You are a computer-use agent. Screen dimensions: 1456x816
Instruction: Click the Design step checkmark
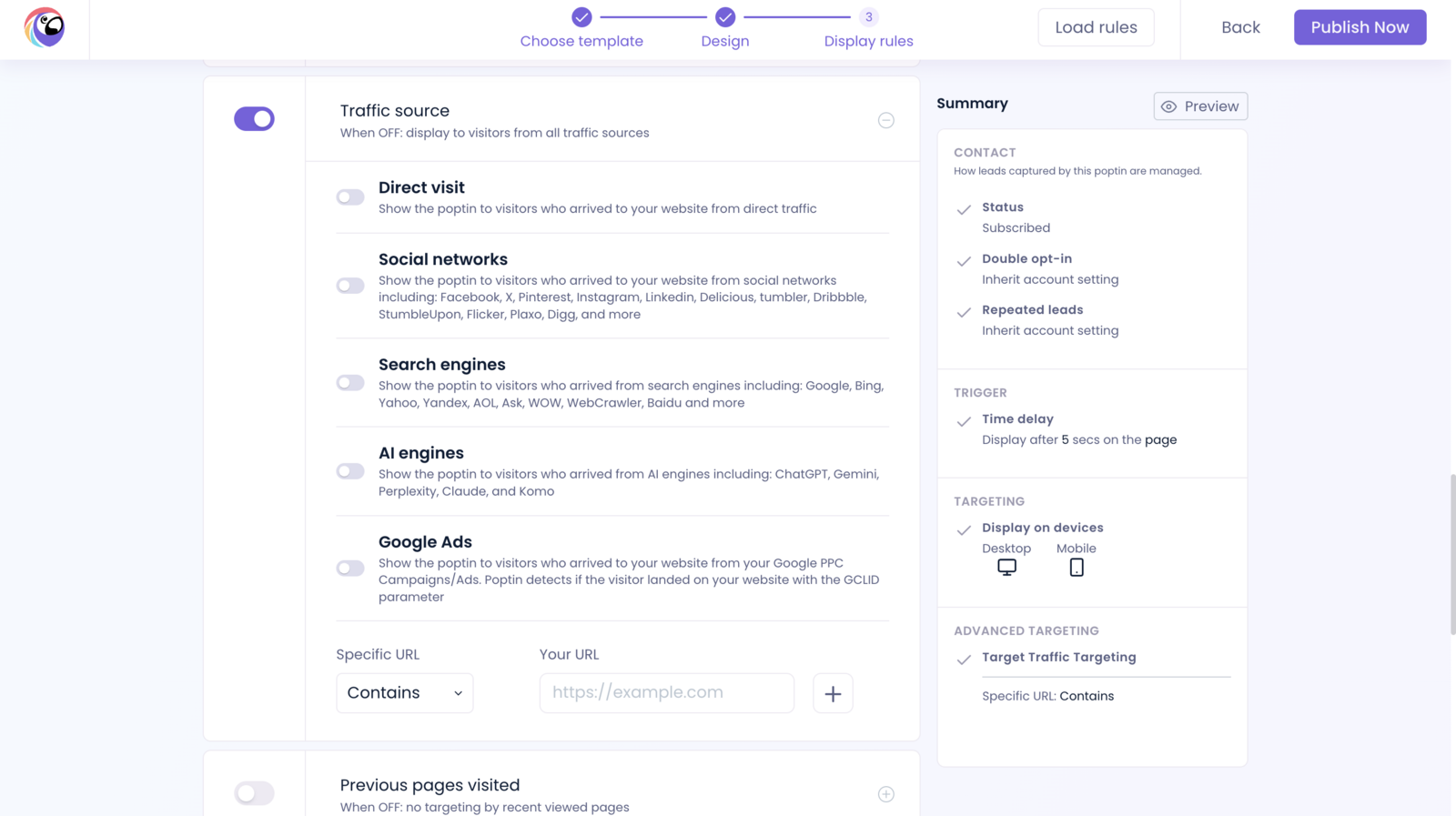[725, 16]
